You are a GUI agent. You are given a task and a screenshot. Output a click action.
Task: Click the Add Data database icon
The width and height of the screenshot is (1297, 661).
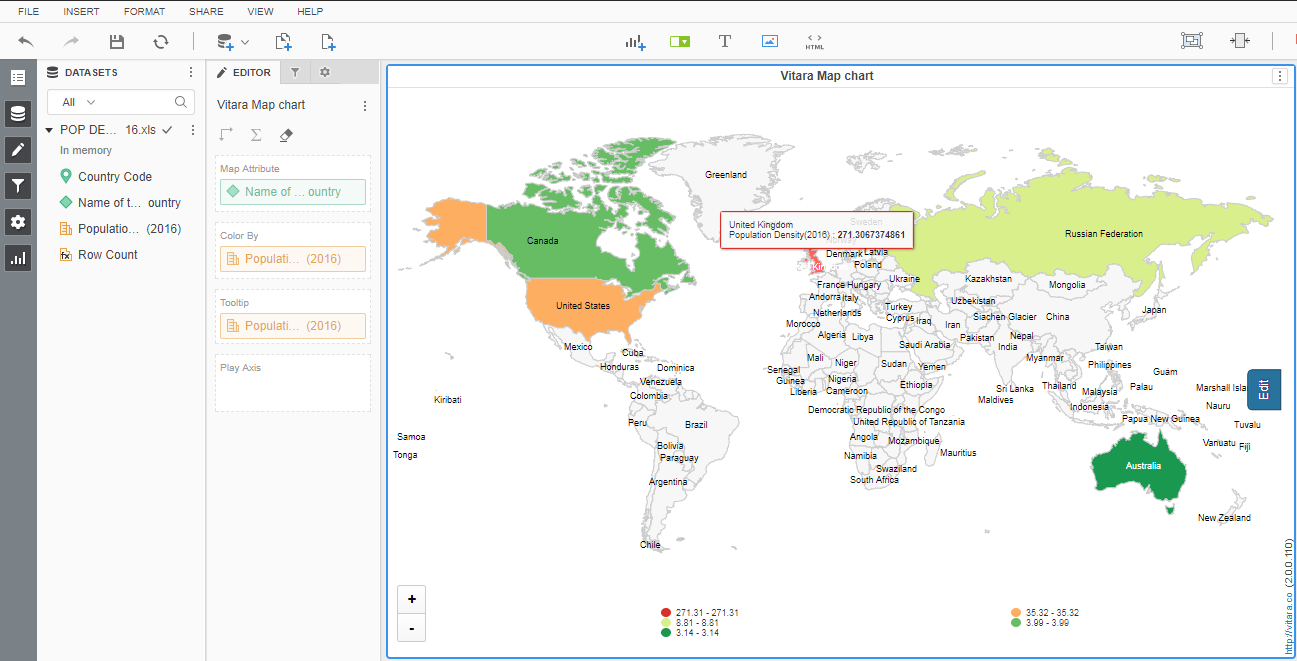225,41
